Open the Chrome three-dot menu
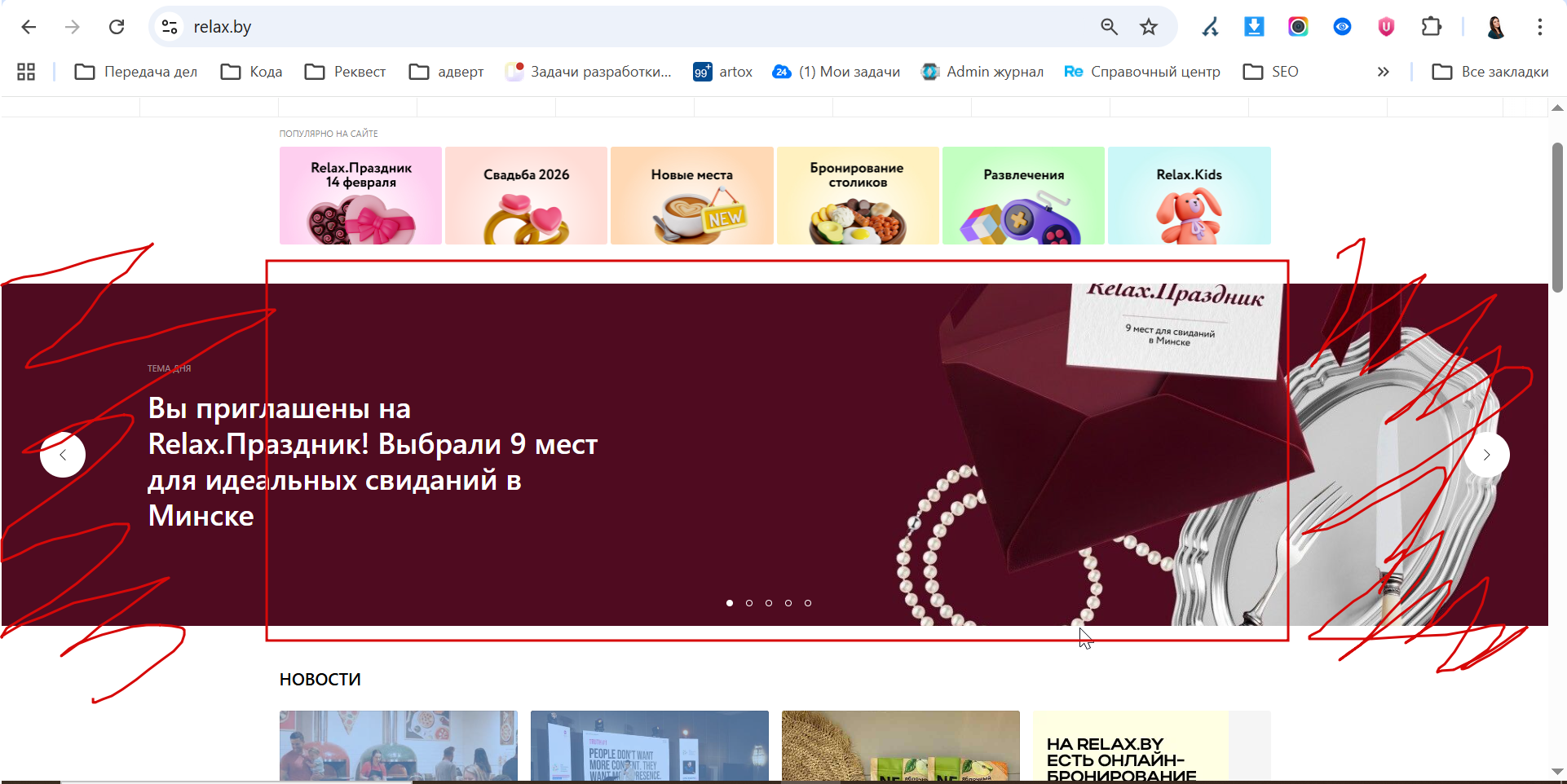The image size is (1567, 784). point(1539,27)
